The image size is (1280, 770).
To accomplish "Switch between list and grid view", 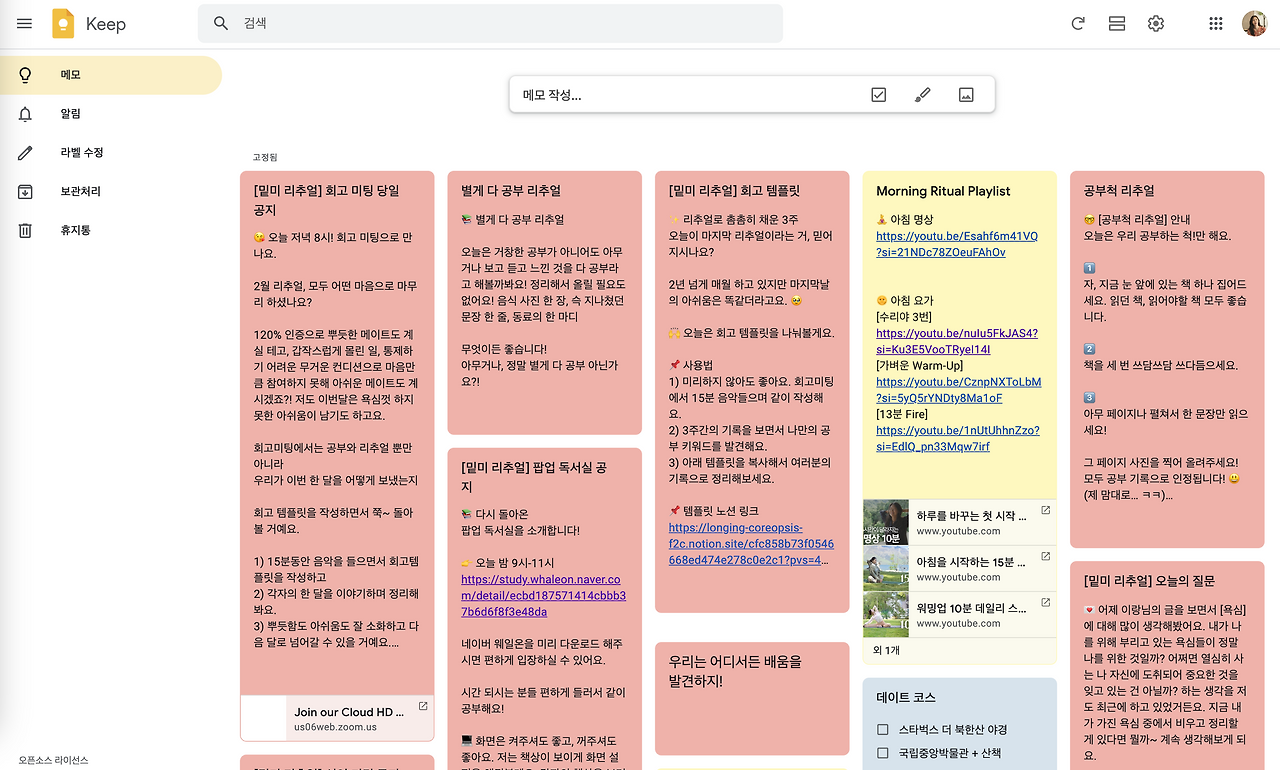I will pos(1117,23).
